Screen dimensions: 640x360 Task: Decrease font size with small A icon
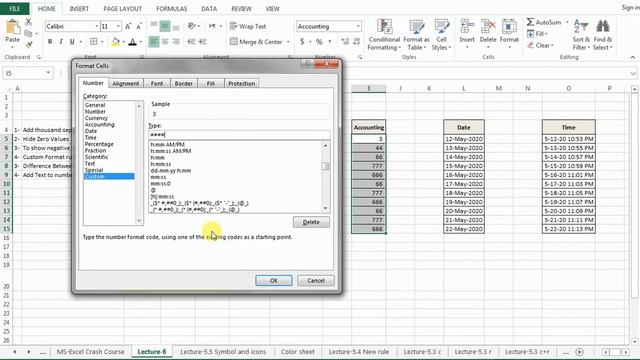[x=139, y=26]
